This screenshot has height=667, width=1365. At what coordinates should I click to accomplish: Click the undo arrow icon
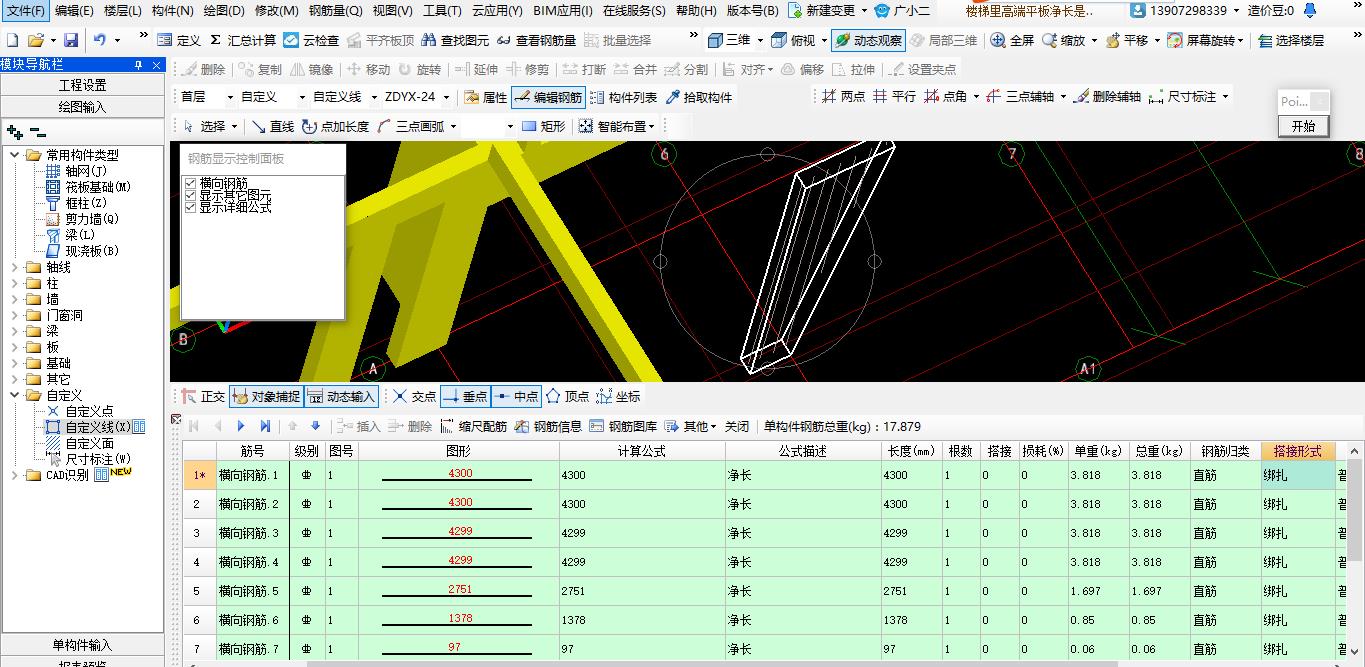(100, 41)
